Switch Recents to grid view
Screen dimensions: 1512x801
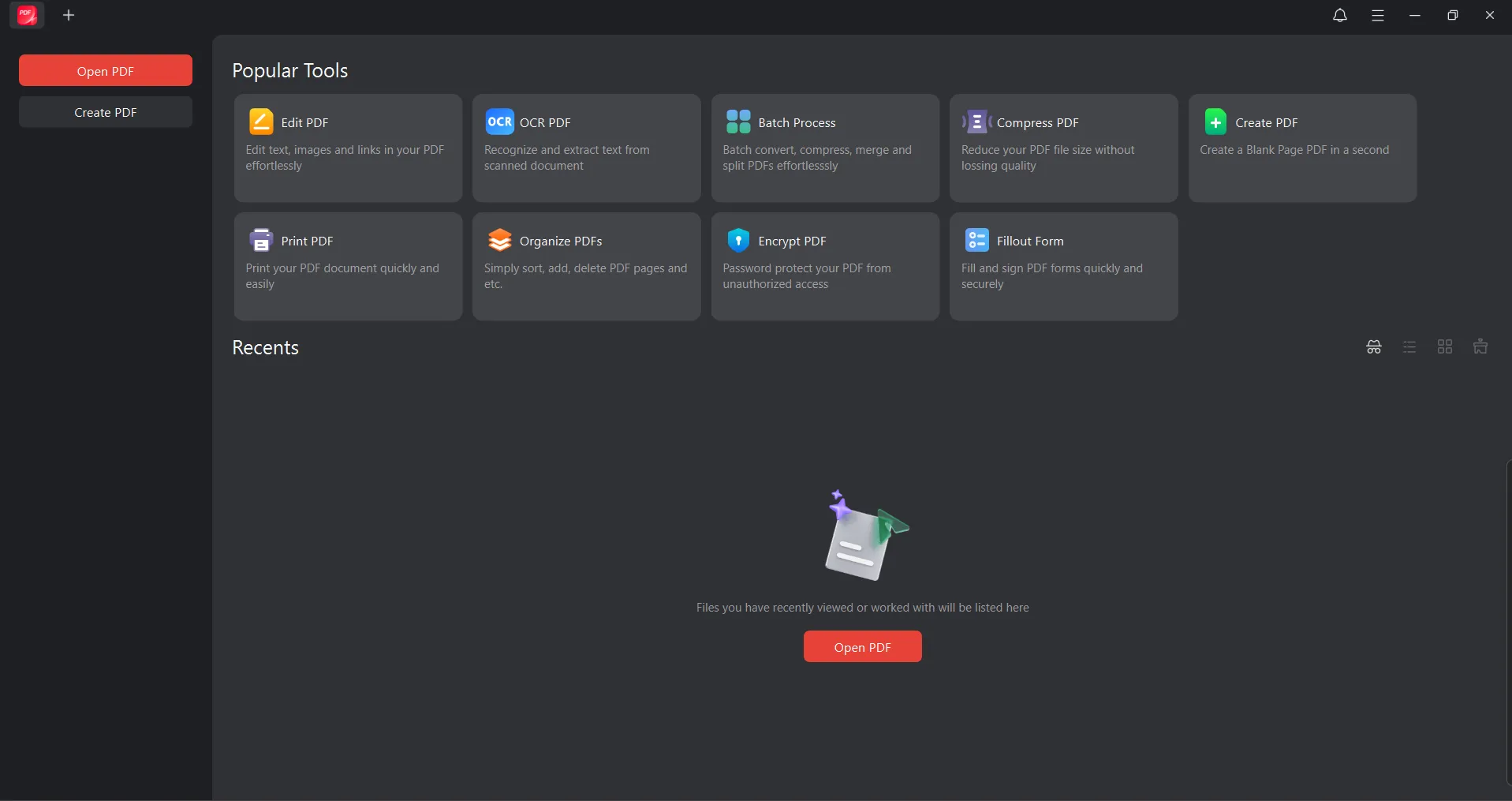pyautogui.click(x=1445, y=346)
